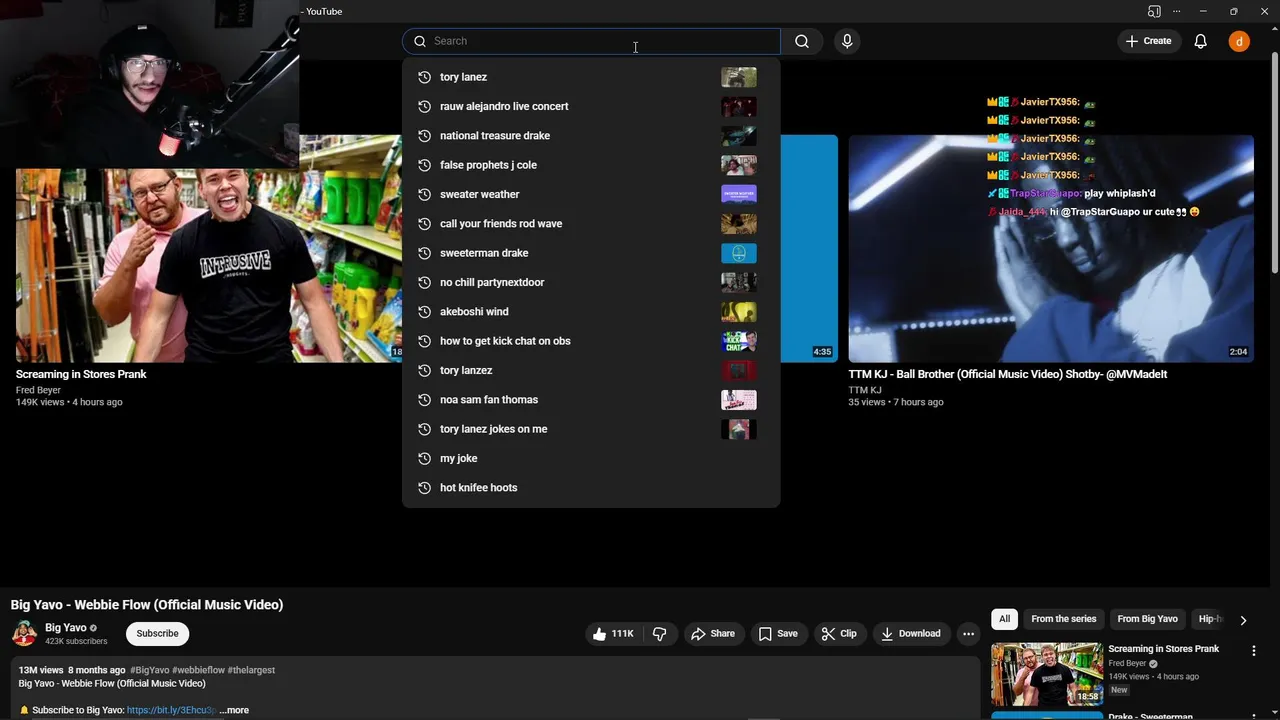
Task: Select 'false prophets j cole' suggestion
Action: 590,165
